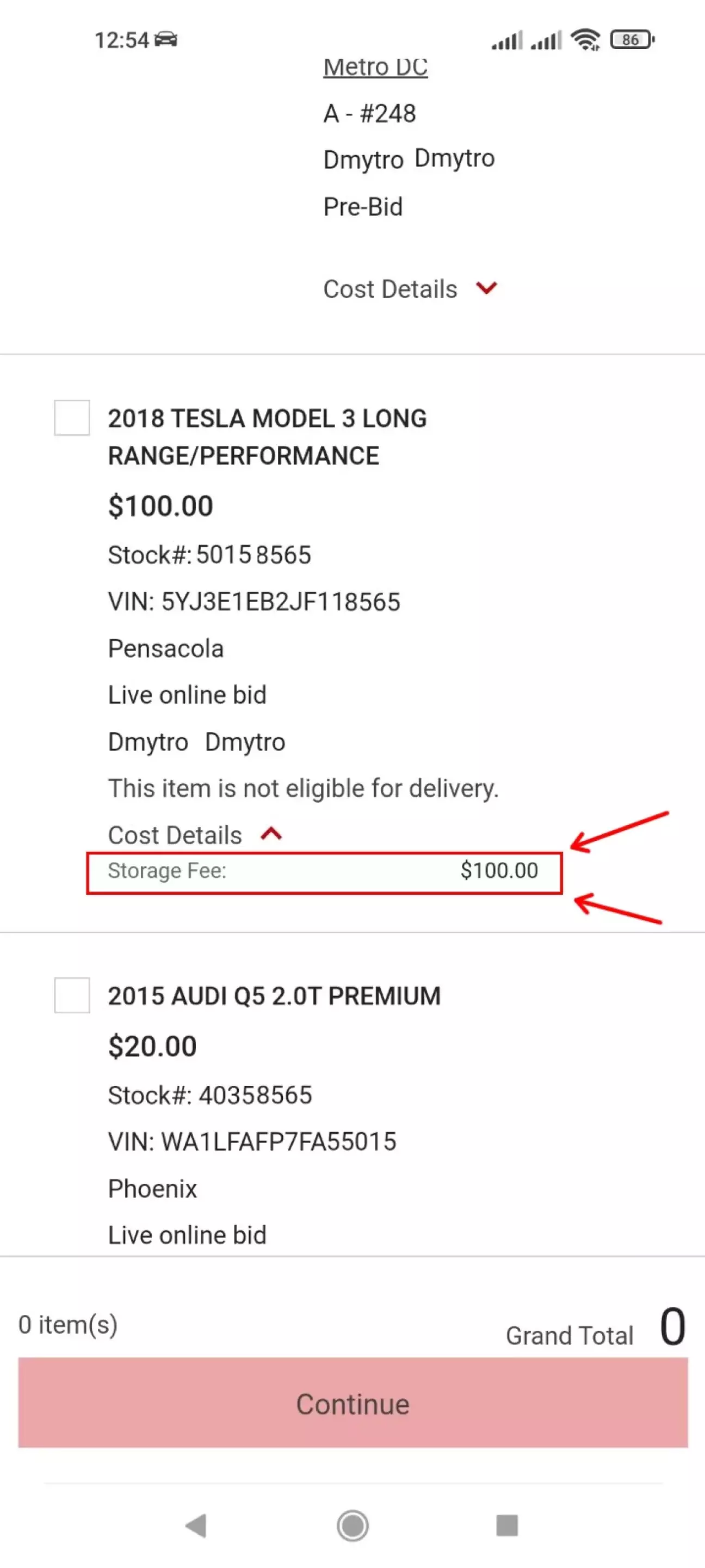Tap the Android back navigation icon
This screenshot has height=1568, width=705.
click(x=196, y=1525)
